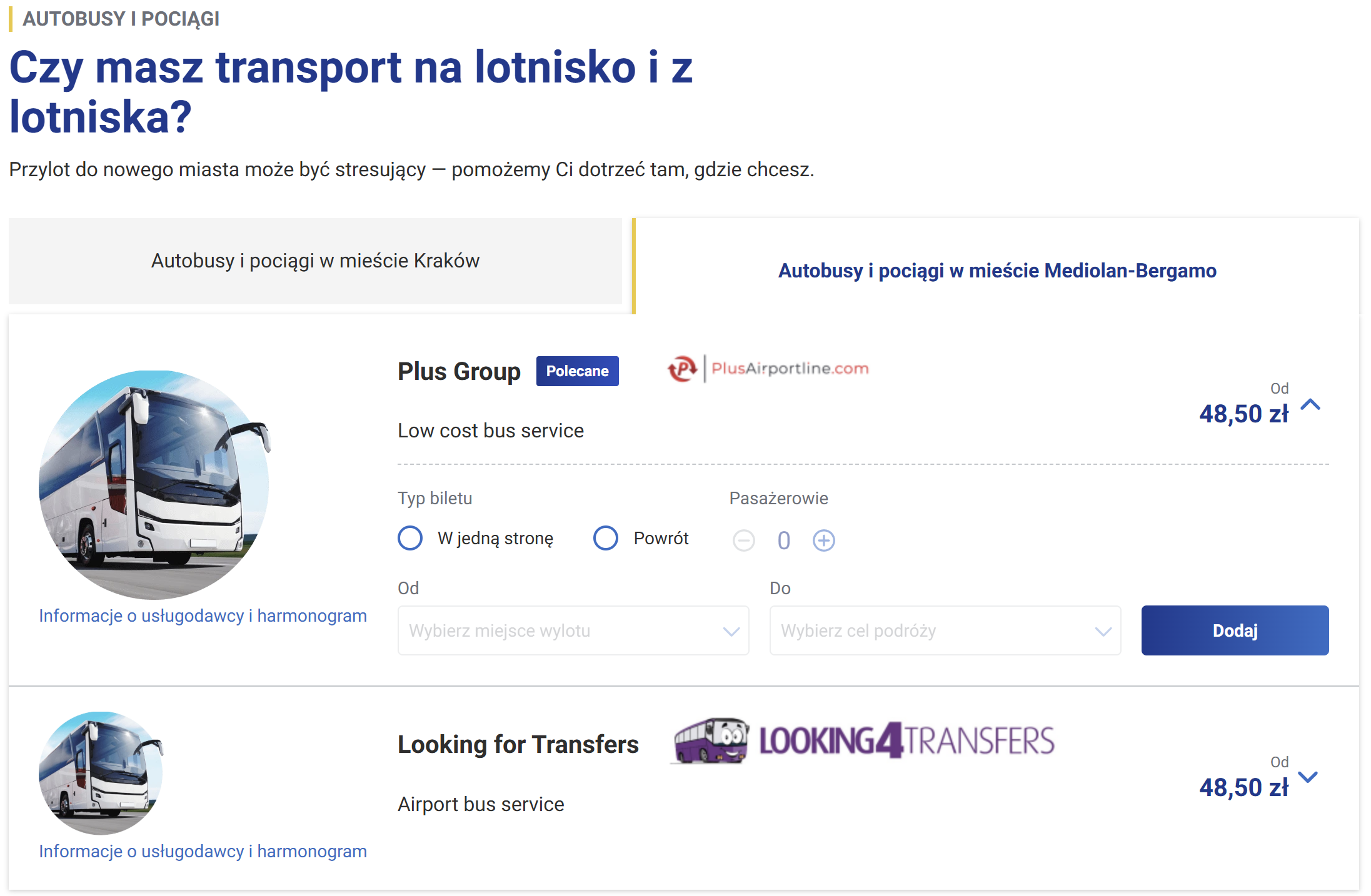Screen dimensions: 1371x896
Task: Click the Plus Group 48,50 zł price
Action: [1243, 414]
